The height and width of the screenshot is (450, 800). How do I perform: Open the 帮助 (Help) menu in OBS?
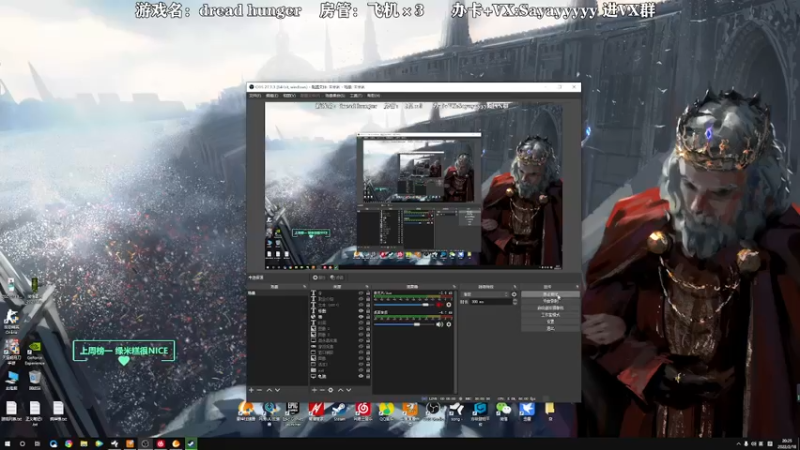click(x=373, y=95)
